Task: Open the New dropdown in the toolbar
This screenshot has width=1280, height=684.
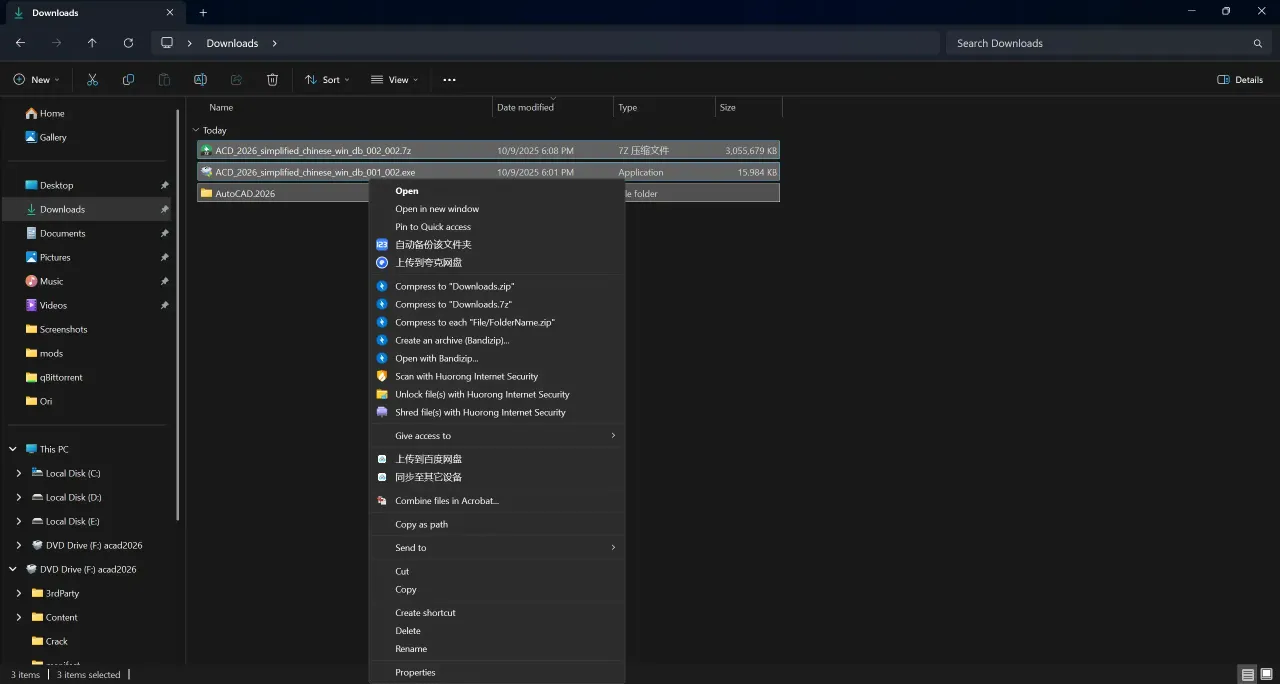Action: [36, 80]
